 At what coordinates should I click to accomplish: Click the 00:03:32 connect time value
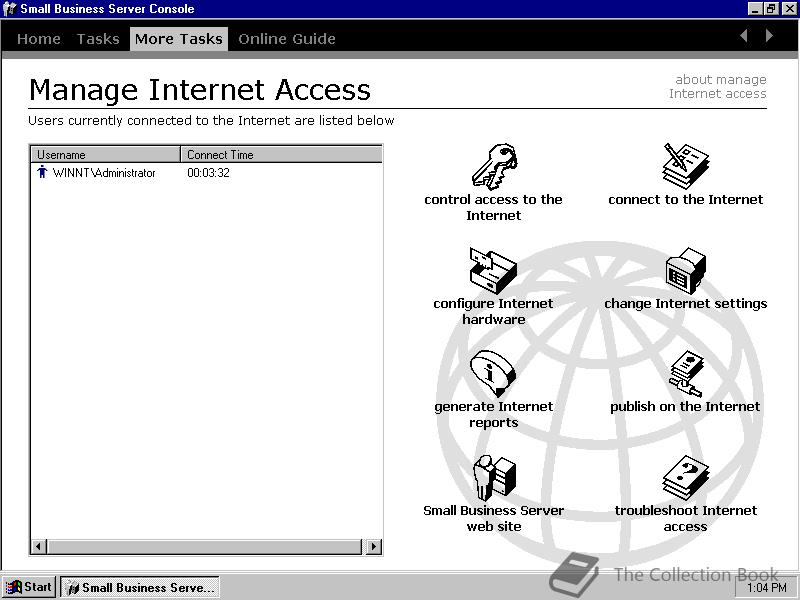pos(208,172)
